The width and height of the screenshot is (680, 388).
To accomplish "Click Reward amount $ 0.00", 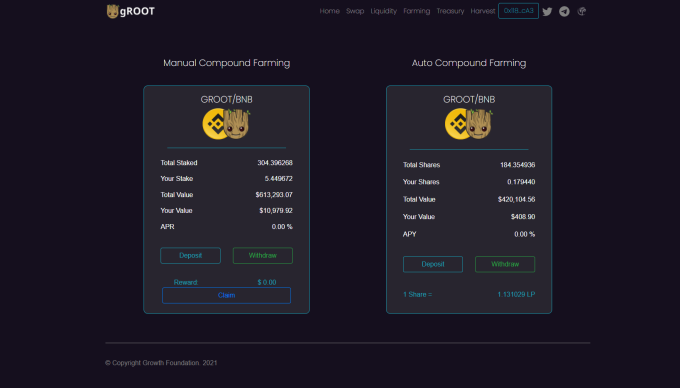I will click(x=267, y=282).
